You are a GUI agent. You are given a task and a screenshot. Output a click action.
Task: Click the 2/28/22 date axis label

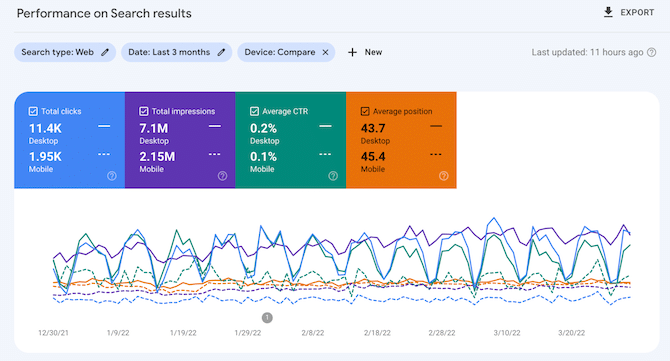tap(442, 333)
